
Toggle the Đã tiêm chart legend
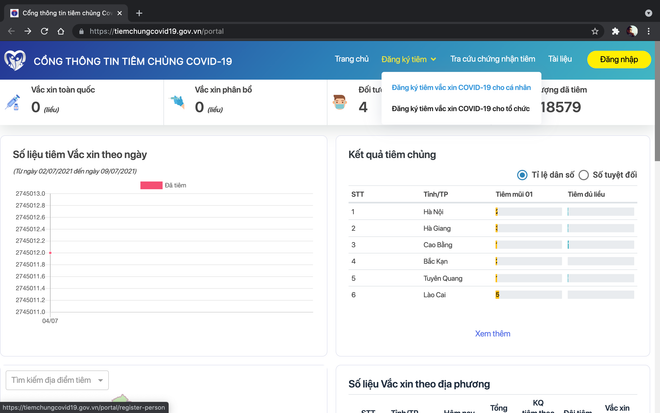(151, 185)
